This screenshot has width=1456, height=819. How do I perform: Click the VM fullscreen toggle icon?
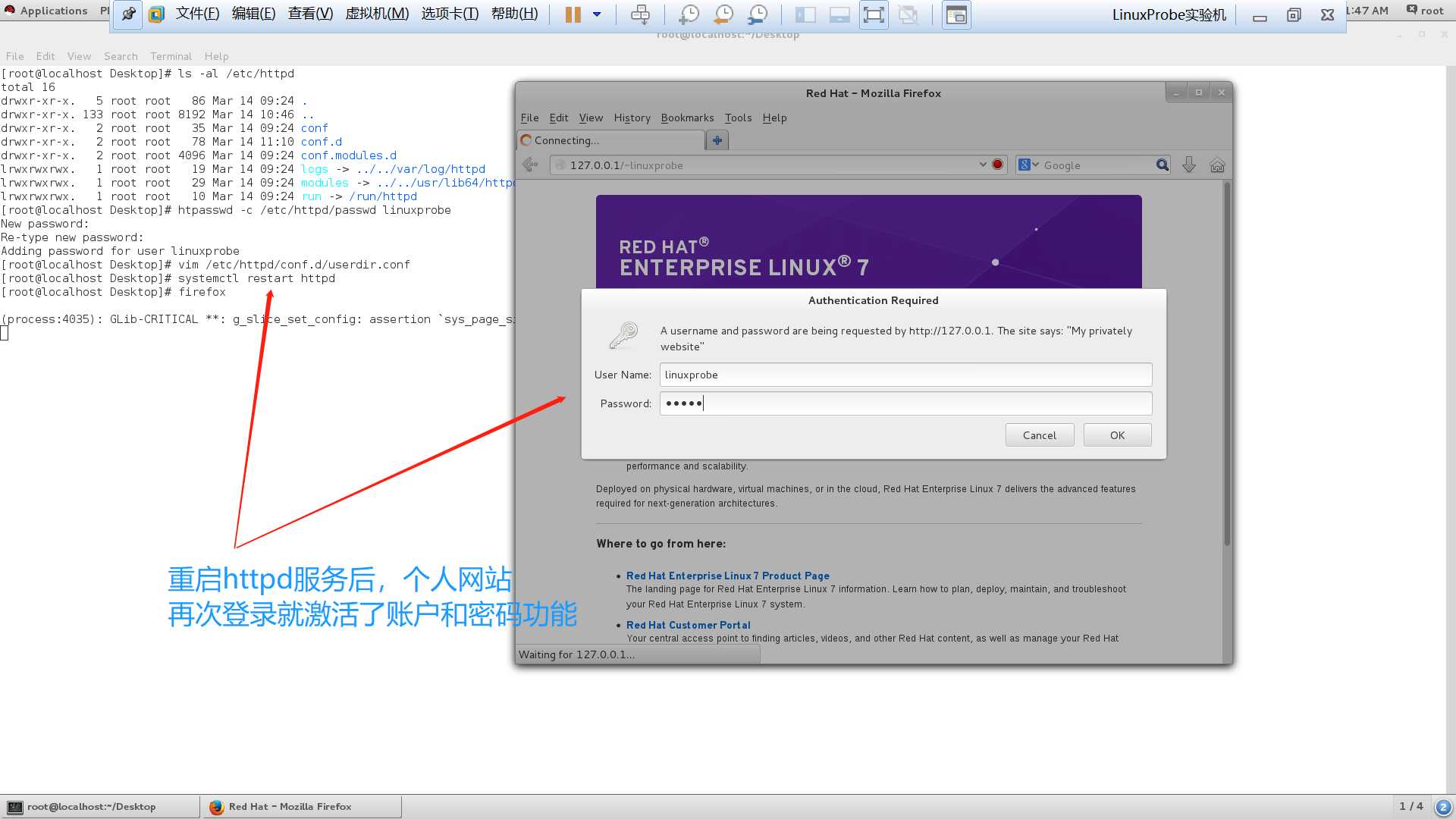pos(873,14)
